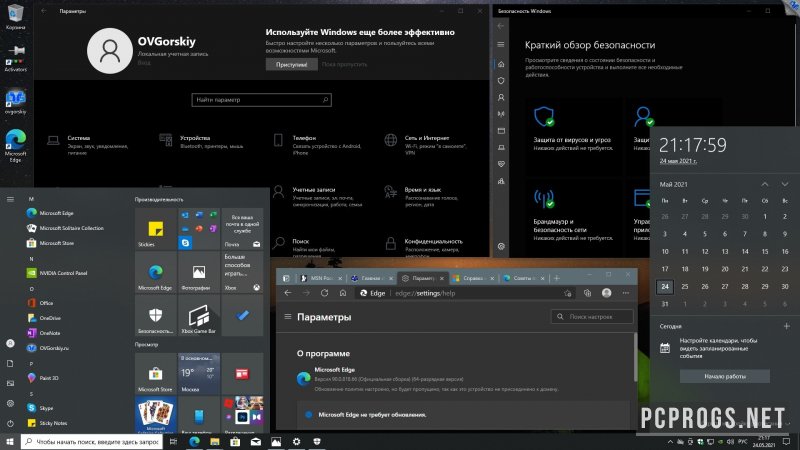The height and width of the screenshot is (450, 800).
Task: Open Settings gear in Start menu rail
Action: [10, 403]
